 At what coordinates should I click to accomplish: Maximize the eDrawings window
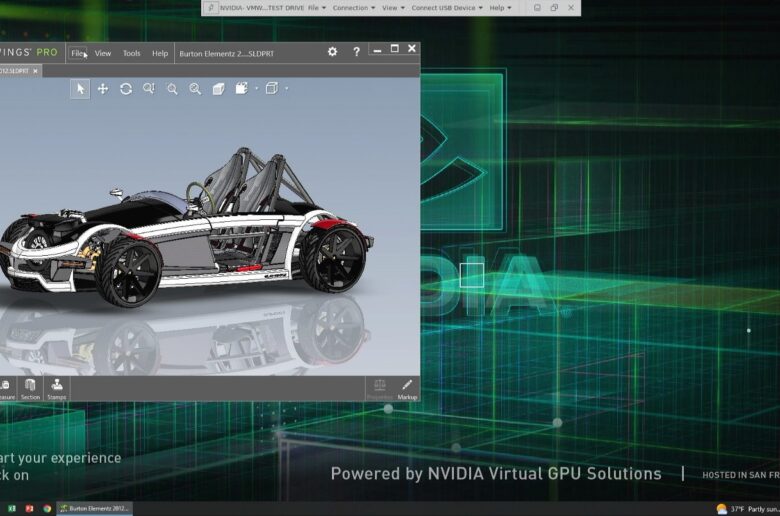pos(394,49)
